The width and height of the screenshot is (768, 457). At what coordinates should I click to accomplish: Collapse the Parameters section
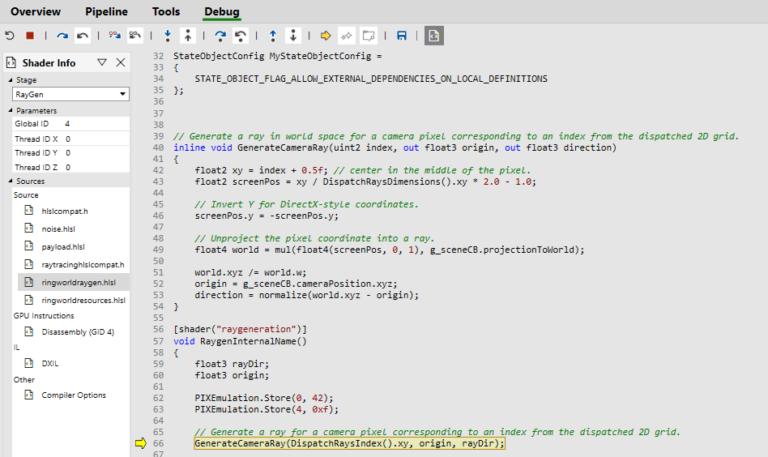(12, 111)
